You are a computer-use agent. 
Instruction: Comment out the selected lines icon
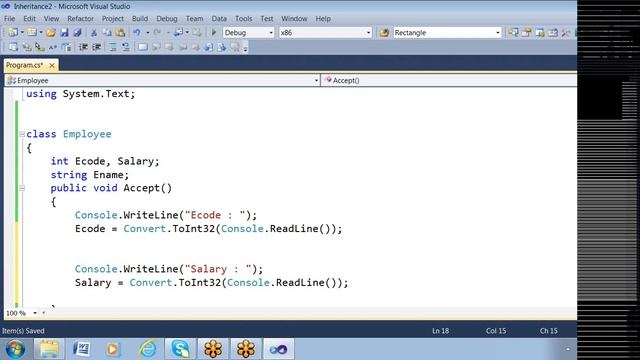point(113,47)
